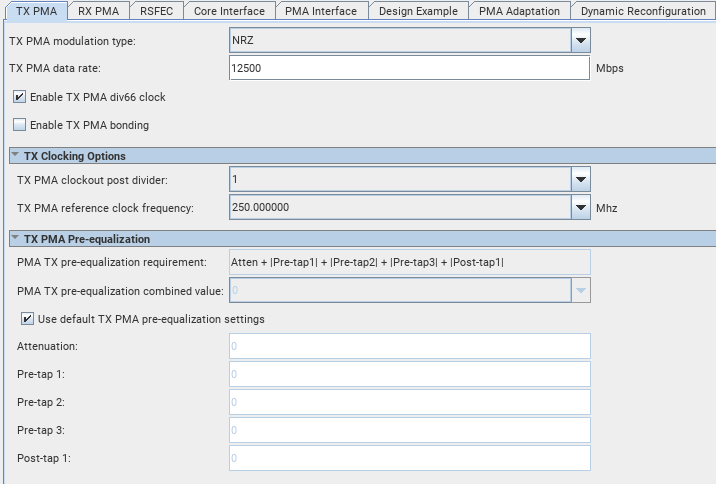Enable the TX PMA bonding checkbox

pos(20,125)
